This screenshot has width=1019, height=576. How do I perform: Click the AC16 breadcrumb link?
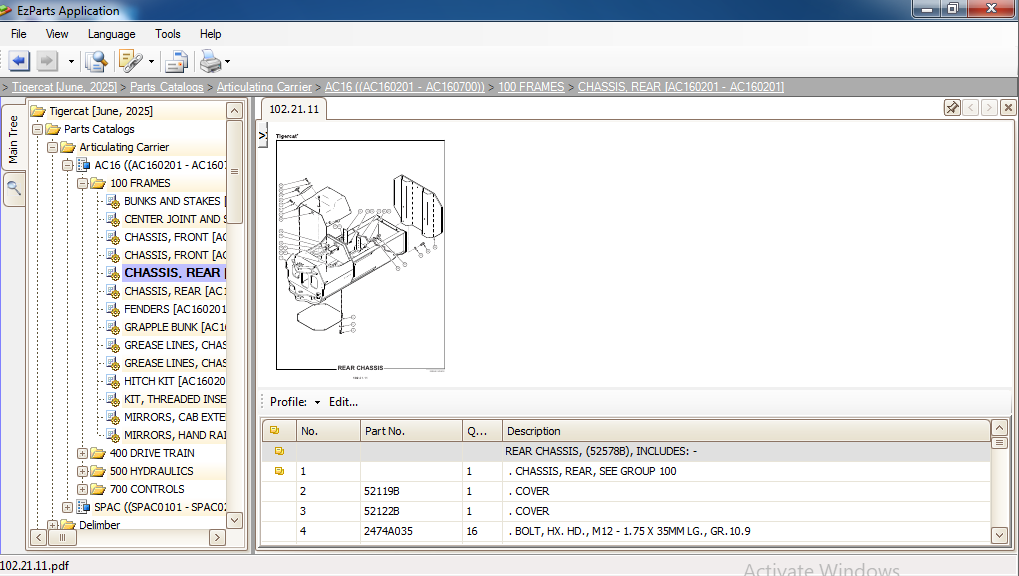point(405,86)
